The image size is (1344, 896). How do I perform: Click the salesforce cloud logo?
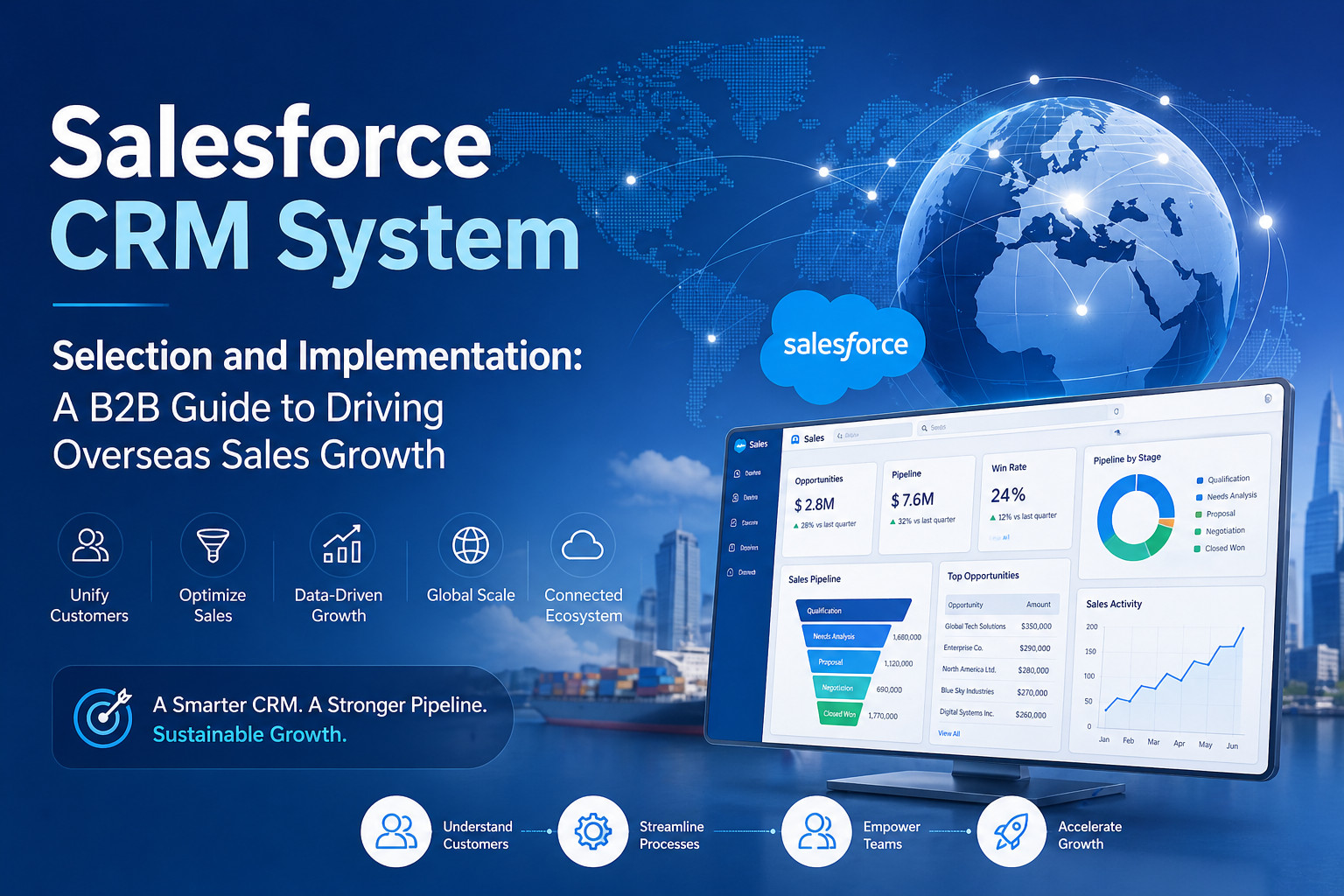842,346
